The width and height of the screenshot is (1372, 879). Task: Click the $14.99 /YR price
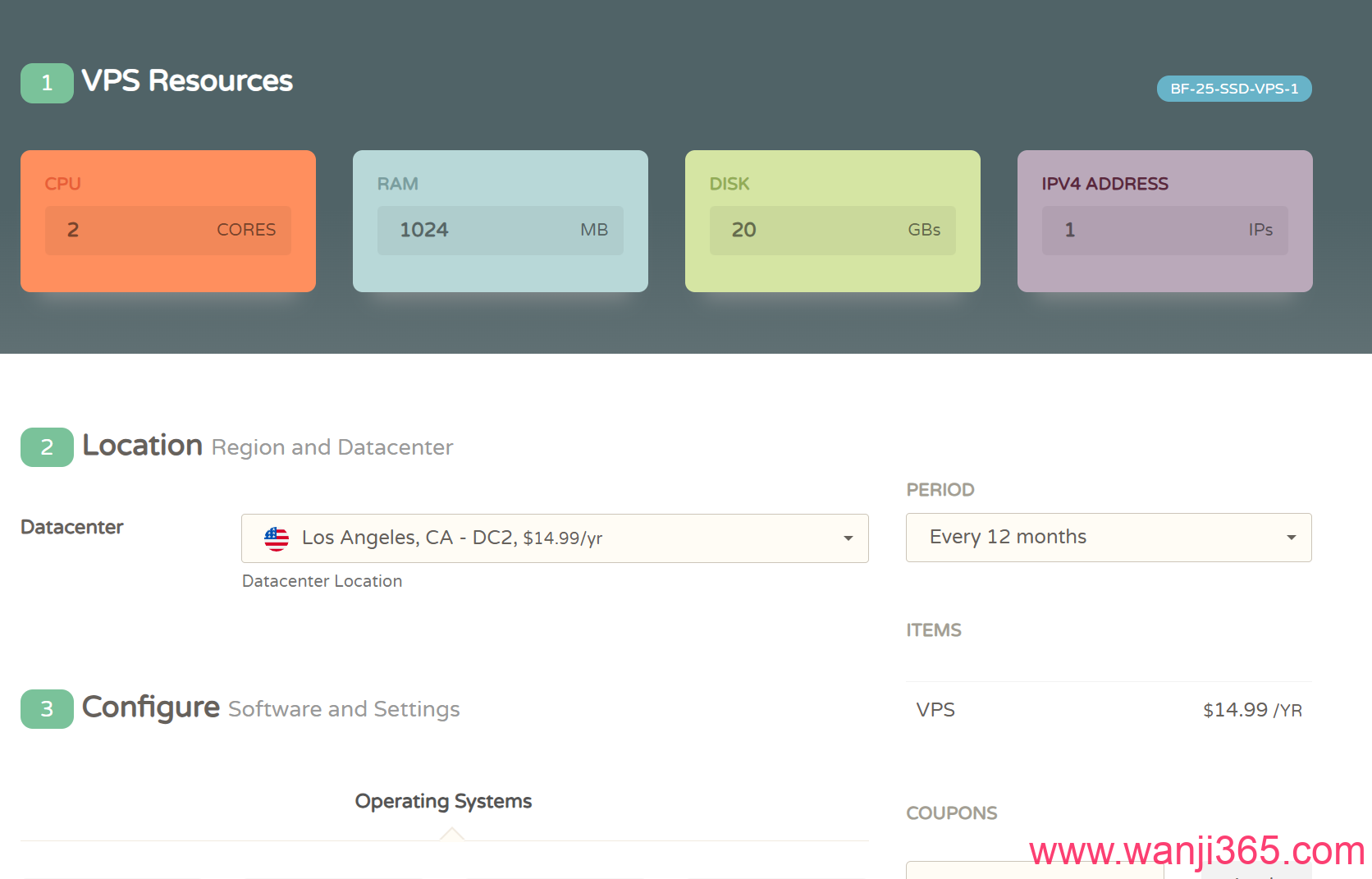[1251, 710]
